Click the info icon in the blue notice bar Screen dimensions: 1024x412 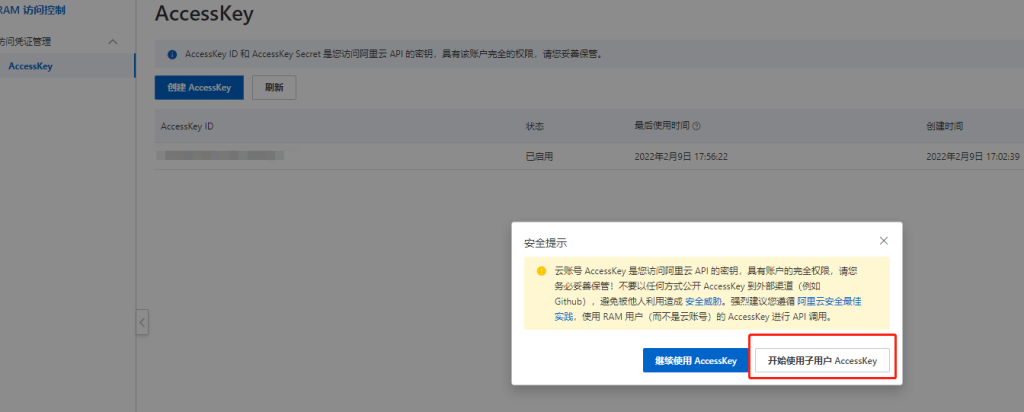click(172, 55)
